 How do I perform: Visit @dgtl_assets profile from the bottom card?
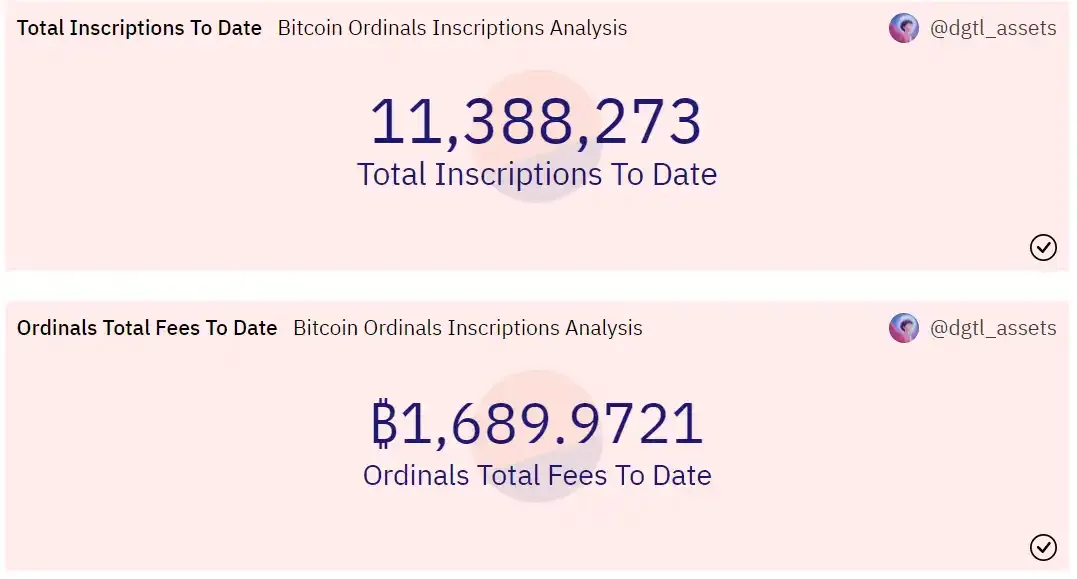[993, 328]
